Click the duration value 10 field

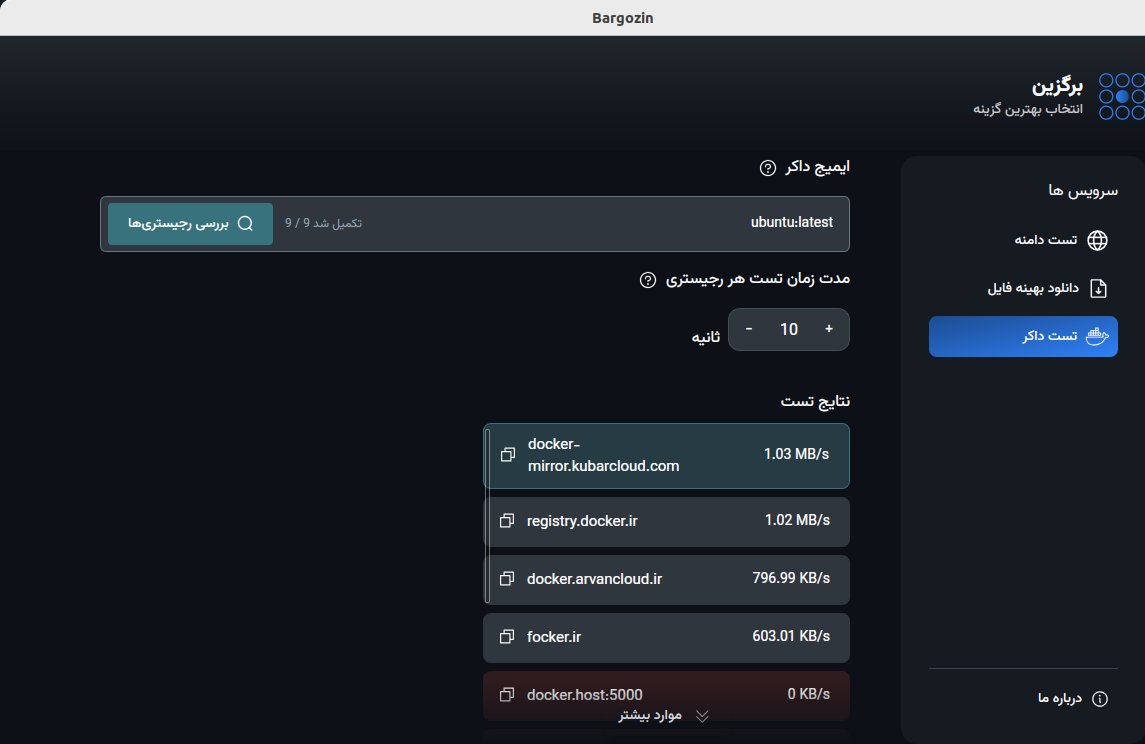pyautogui.click(x=789, y=329)
